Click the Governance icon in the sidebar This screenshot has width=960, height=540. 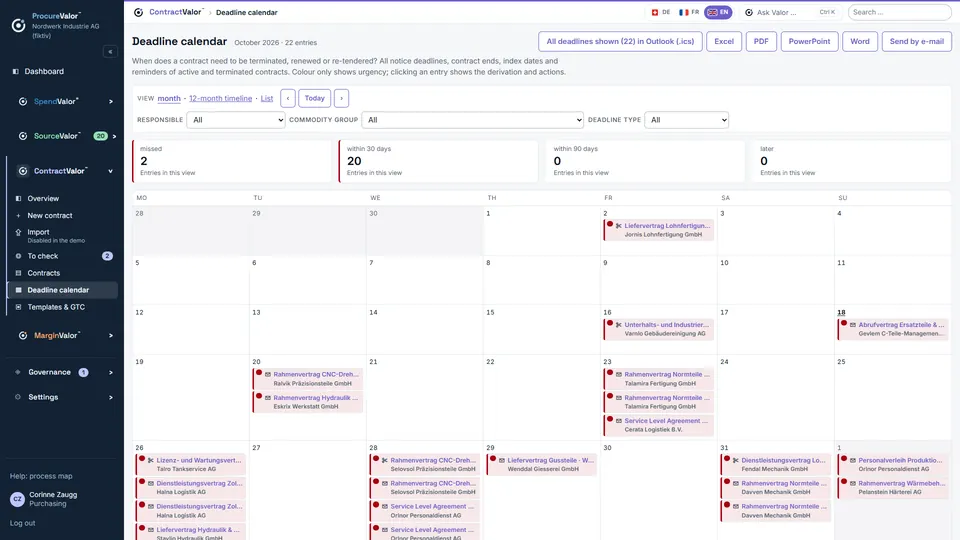[x=18, y=372]
